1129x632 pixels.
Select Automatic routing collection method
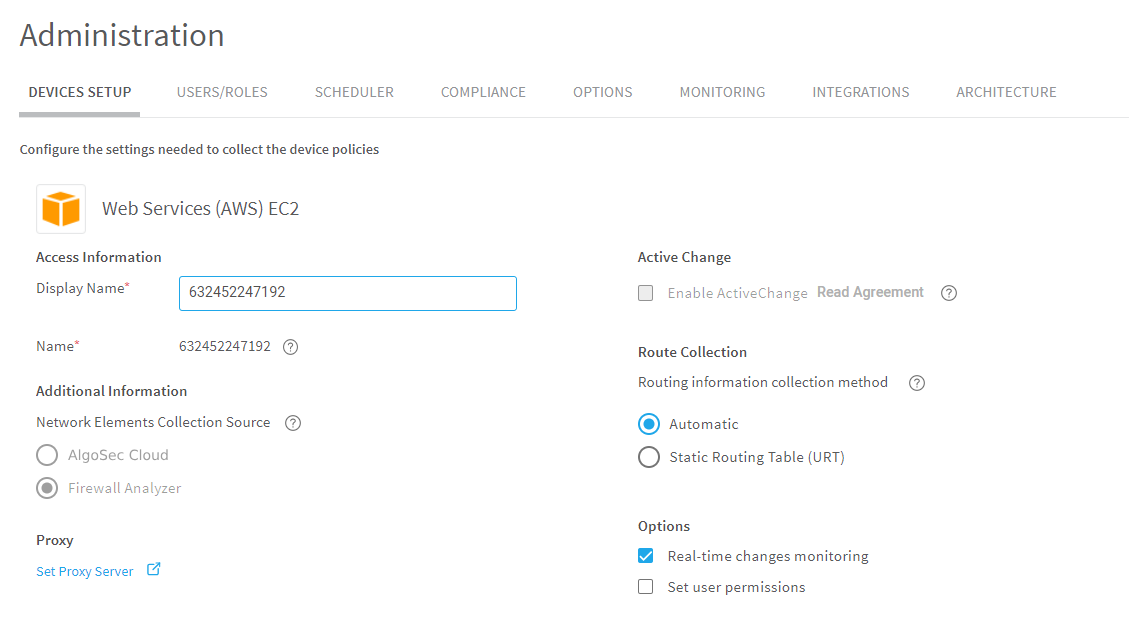pyautogui.click(x=649, y=424)
